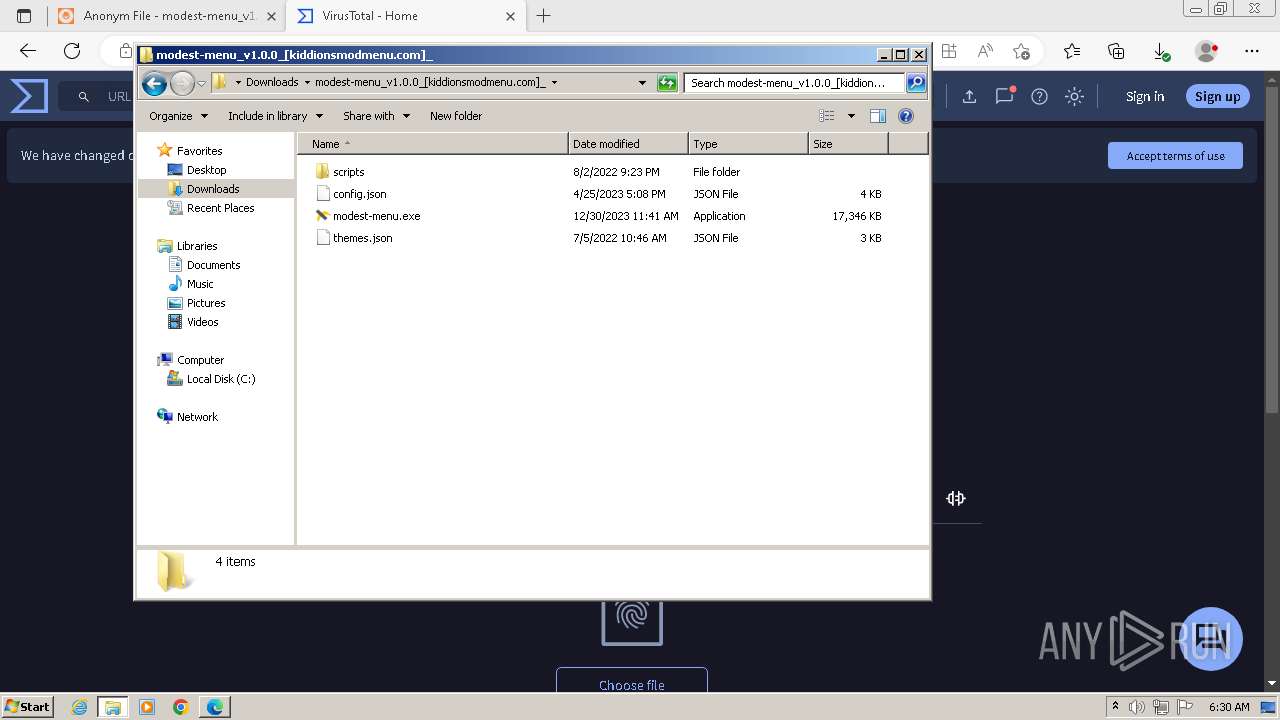
Task: Sort by the Type column header
Action: pos(748,144)
